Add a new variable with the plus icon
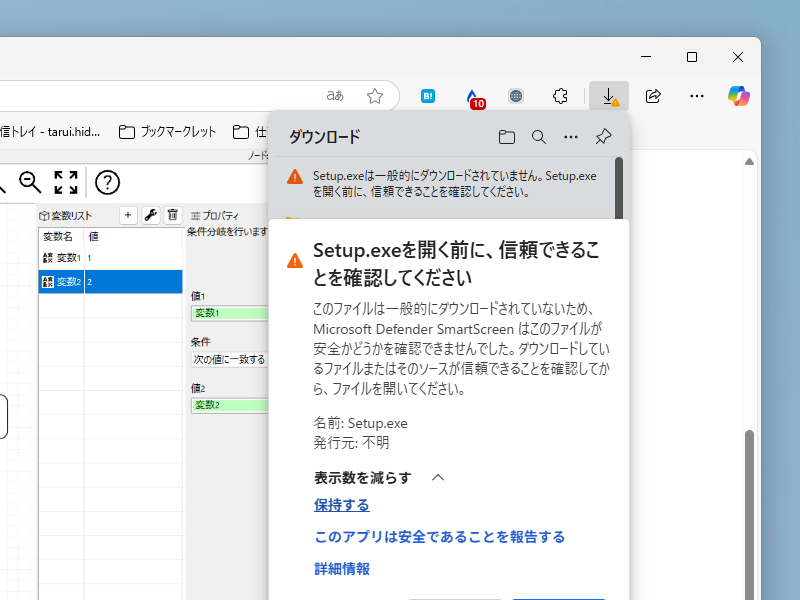800x600 pixels. [128, 215]
